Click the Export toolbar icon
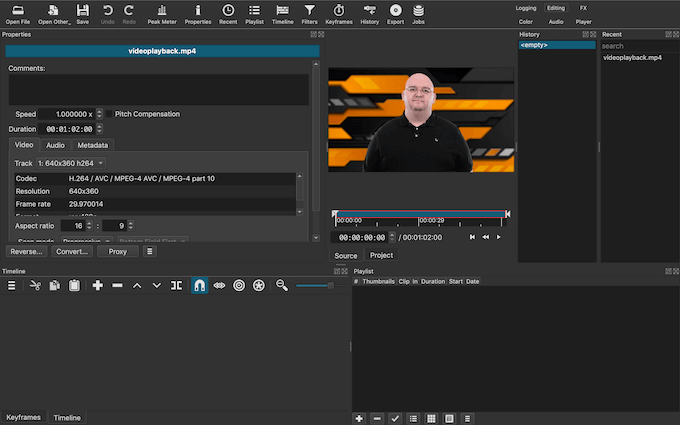The image size is (680, 425). click(x=395, y=13)
